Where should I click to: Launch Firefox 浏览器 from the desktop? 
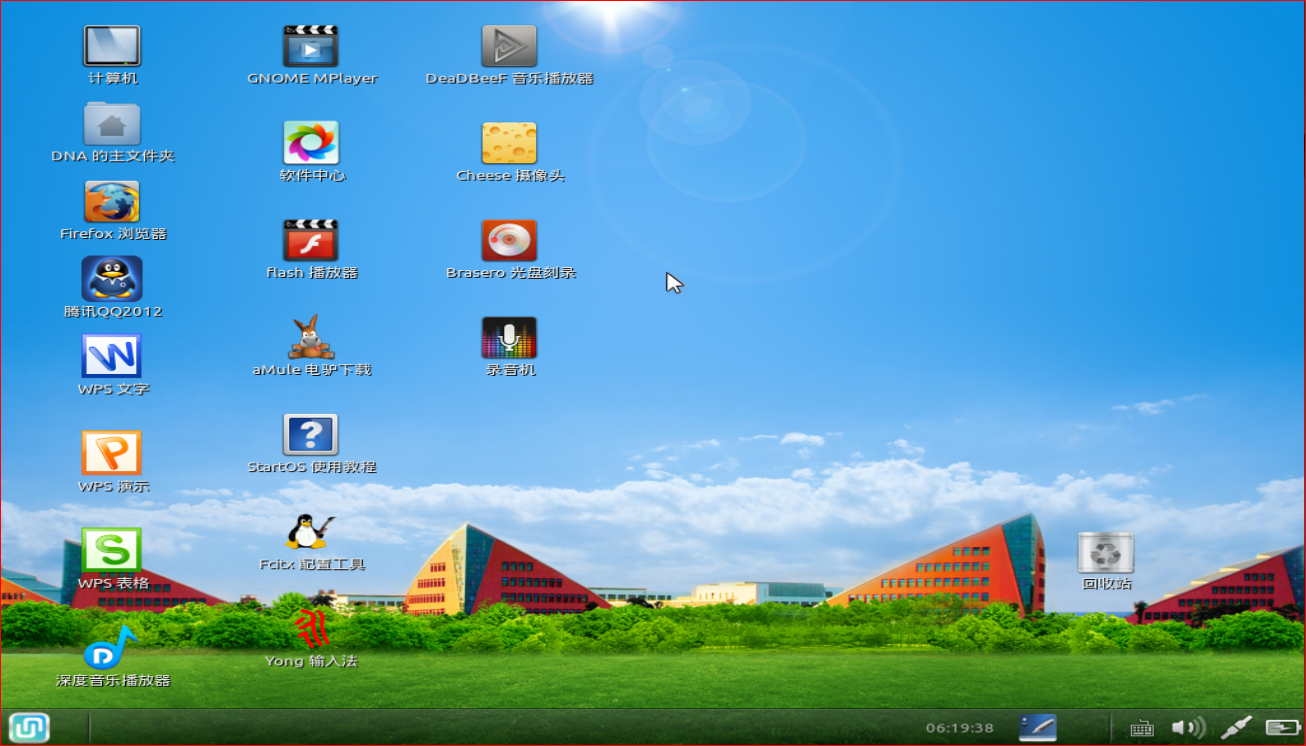(112, 202)
